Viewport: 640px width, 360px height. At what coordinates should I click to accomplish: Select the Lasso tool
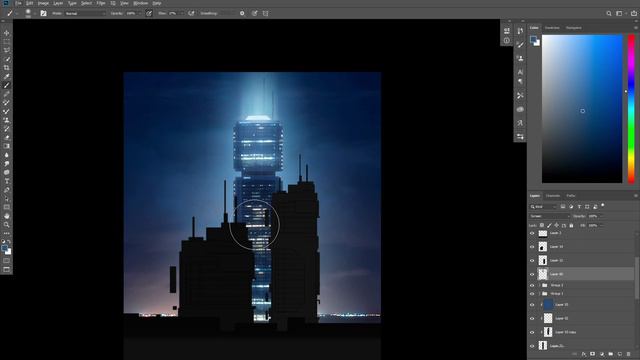click(x=7, y=50)
